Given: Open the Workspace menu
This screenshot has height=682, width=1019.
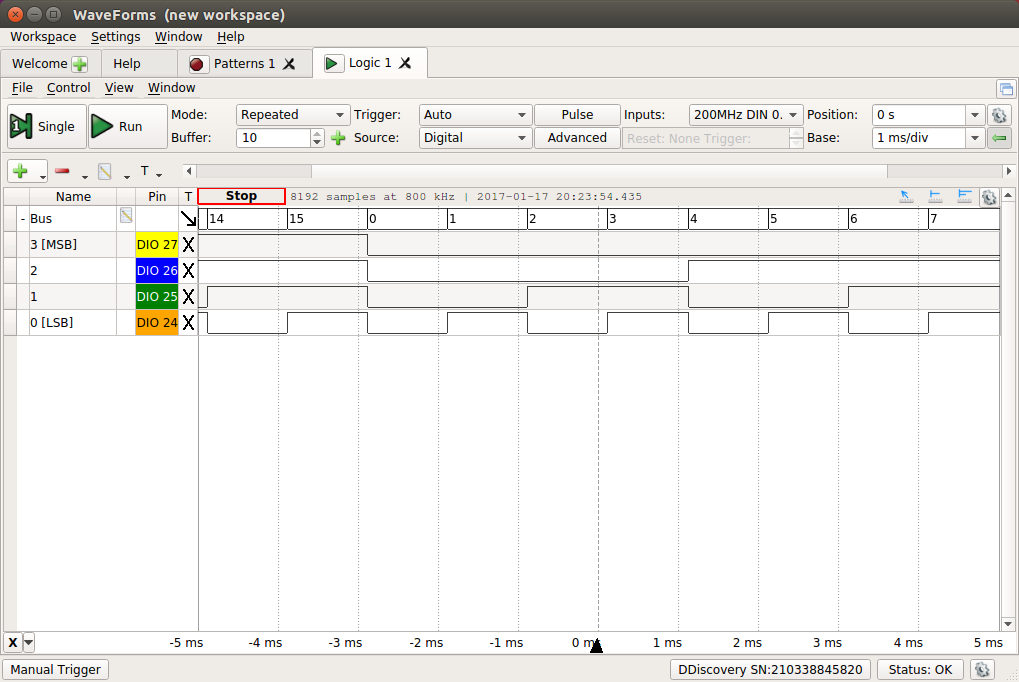Looking at the screenshot, I should [x=43, y=36].
